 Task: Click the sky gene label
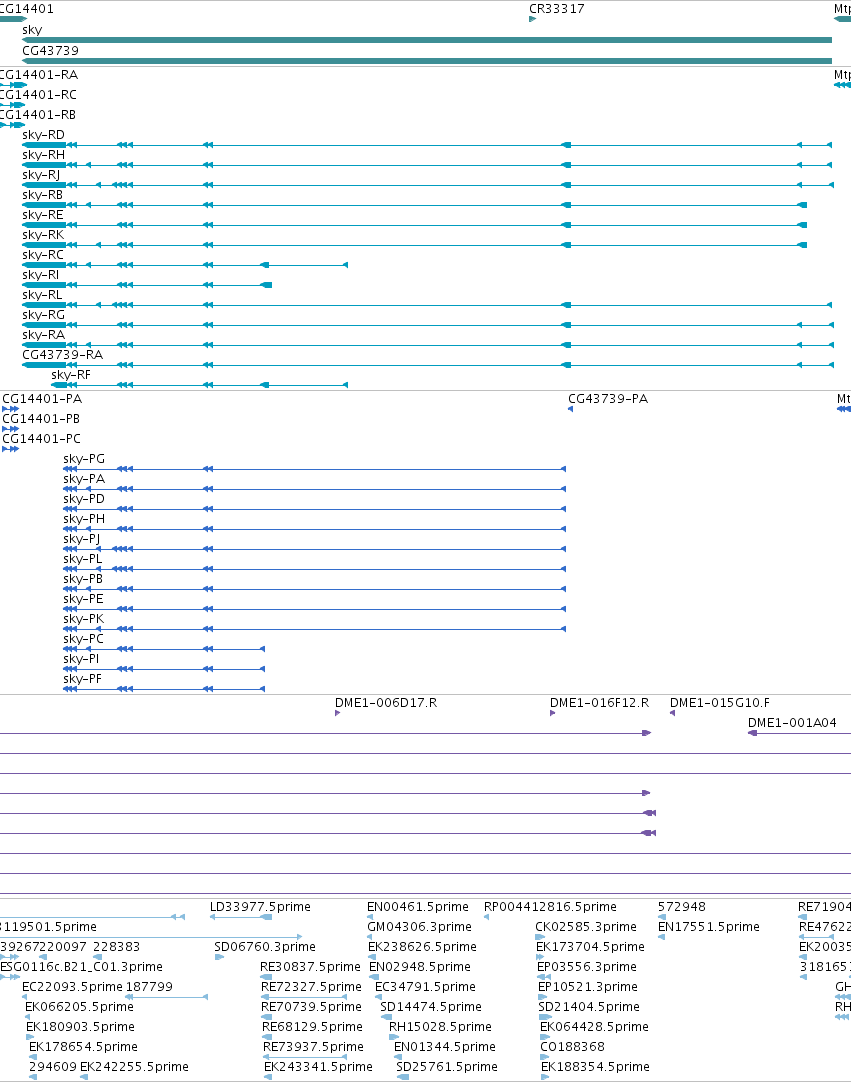coord(32,30)
